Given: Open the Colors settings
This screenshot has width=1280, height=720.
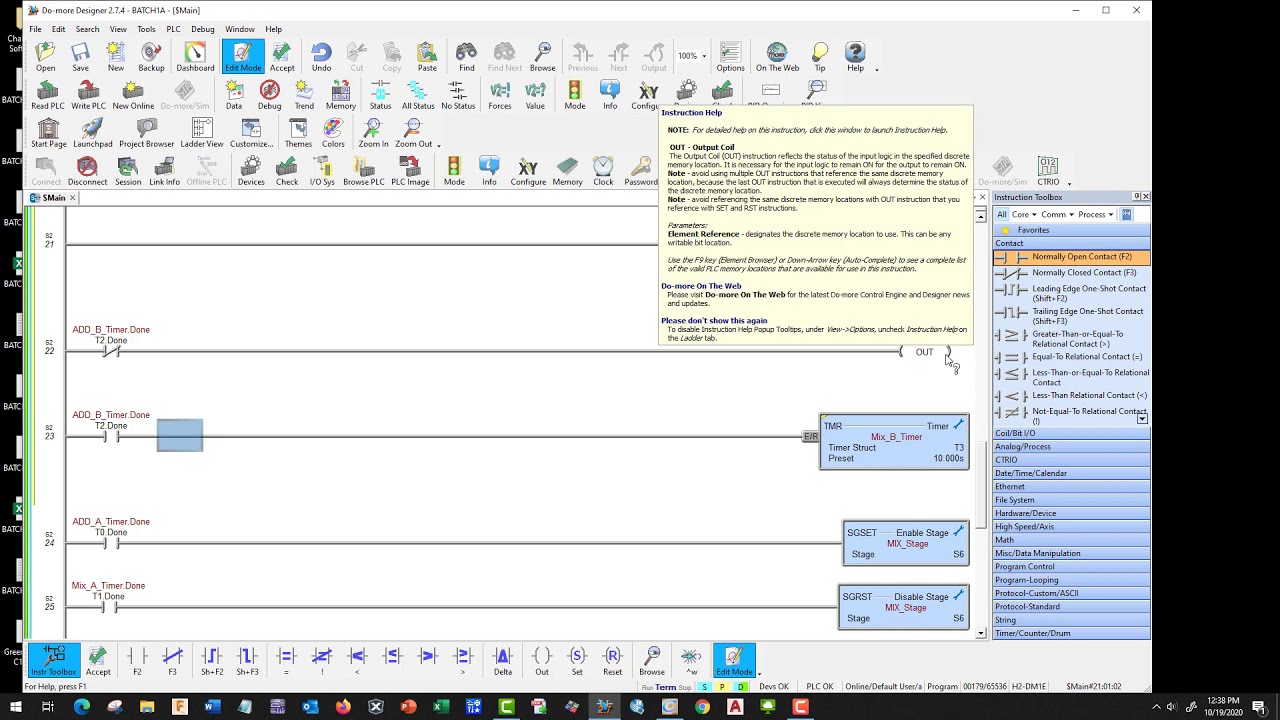Looking at the screenshot, I should click(333, 134).
